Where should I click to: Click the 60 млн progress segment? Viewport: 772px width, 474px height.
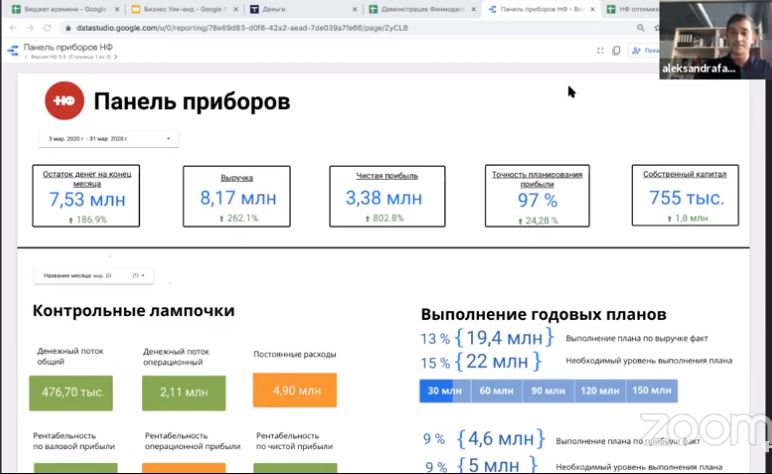point(496,391)
